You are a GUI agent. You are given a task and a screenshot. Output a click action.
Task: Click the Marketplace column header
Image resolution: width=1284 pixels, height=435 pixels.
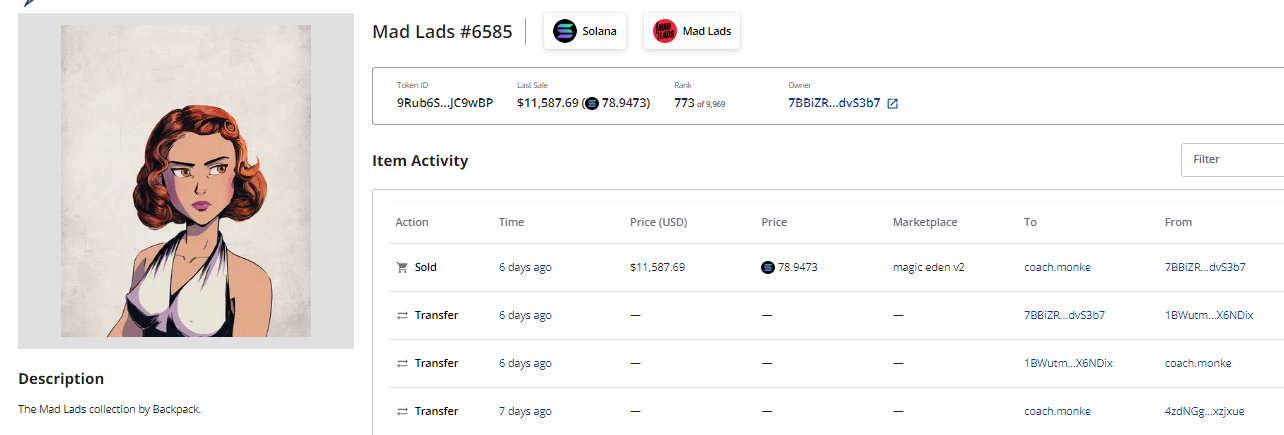click(925, 222)
